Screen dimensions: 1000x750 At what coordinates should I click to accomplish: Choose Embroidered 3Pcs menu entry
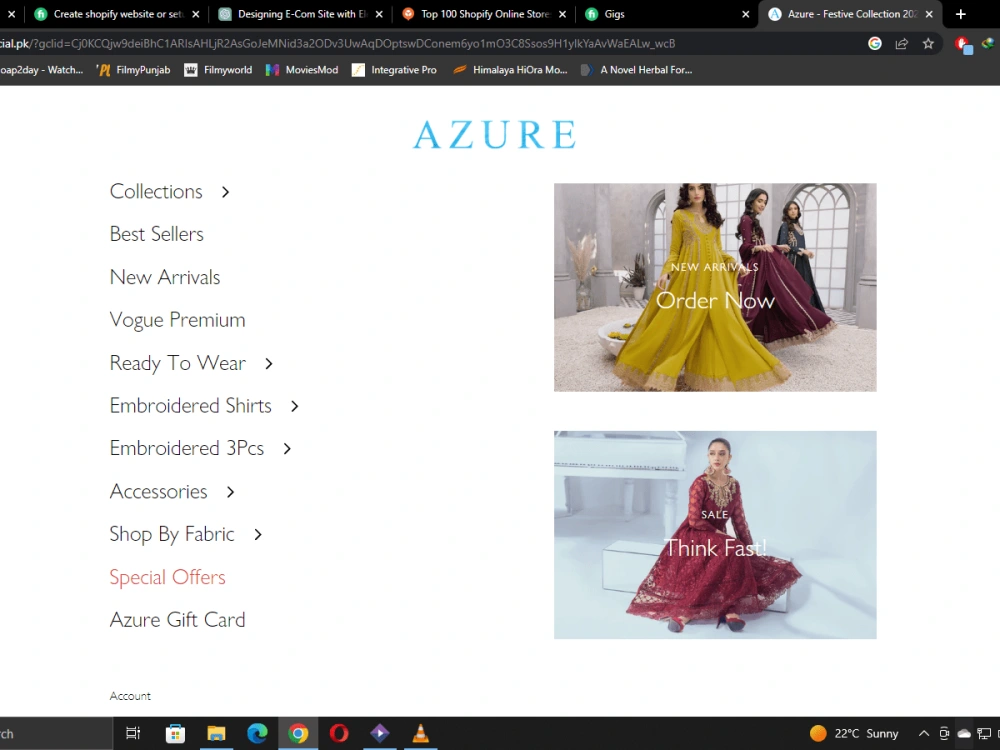pyautogui.click(x=187, y=448)
